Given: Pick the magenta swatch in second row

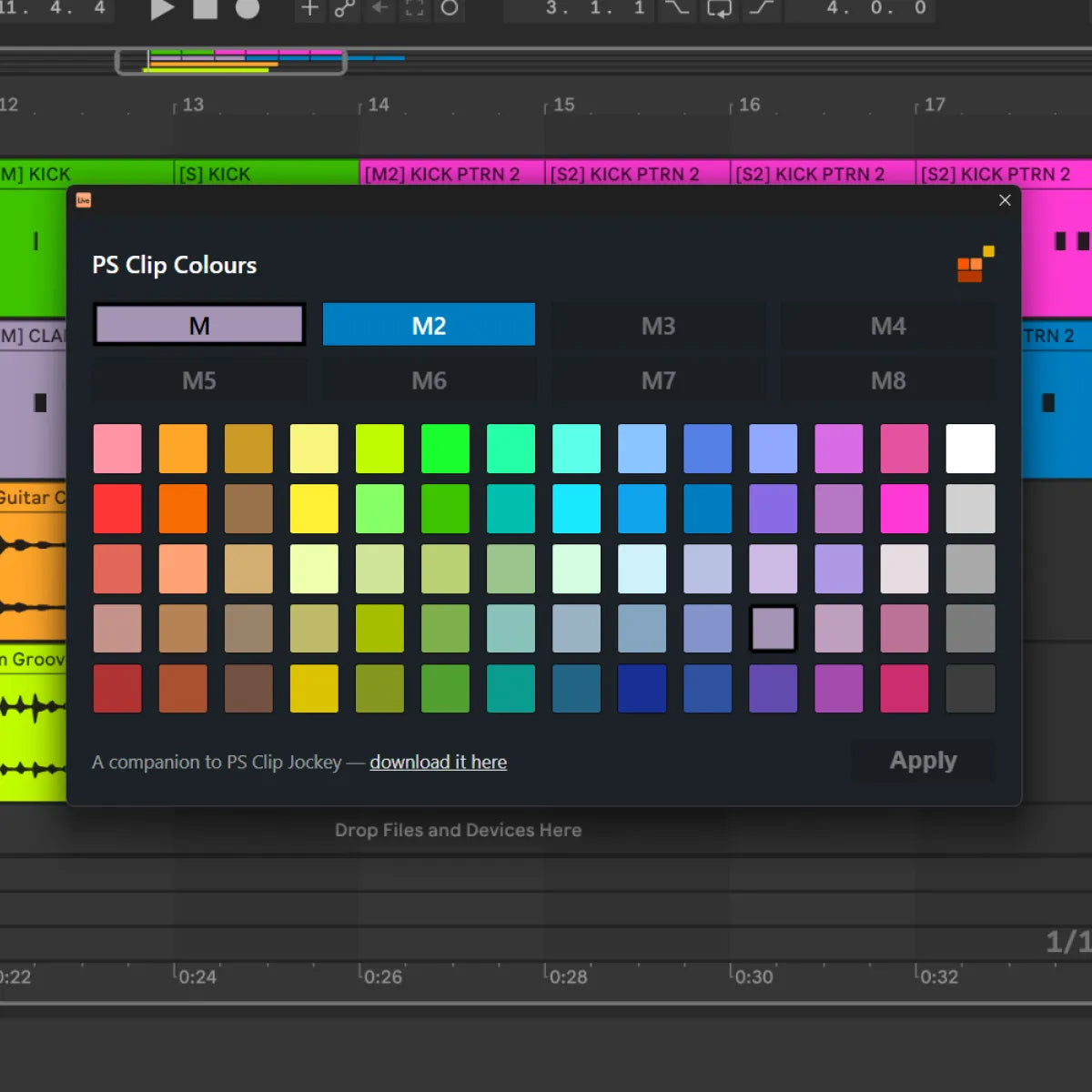Looking at the screenshot, I should (904, 509).
